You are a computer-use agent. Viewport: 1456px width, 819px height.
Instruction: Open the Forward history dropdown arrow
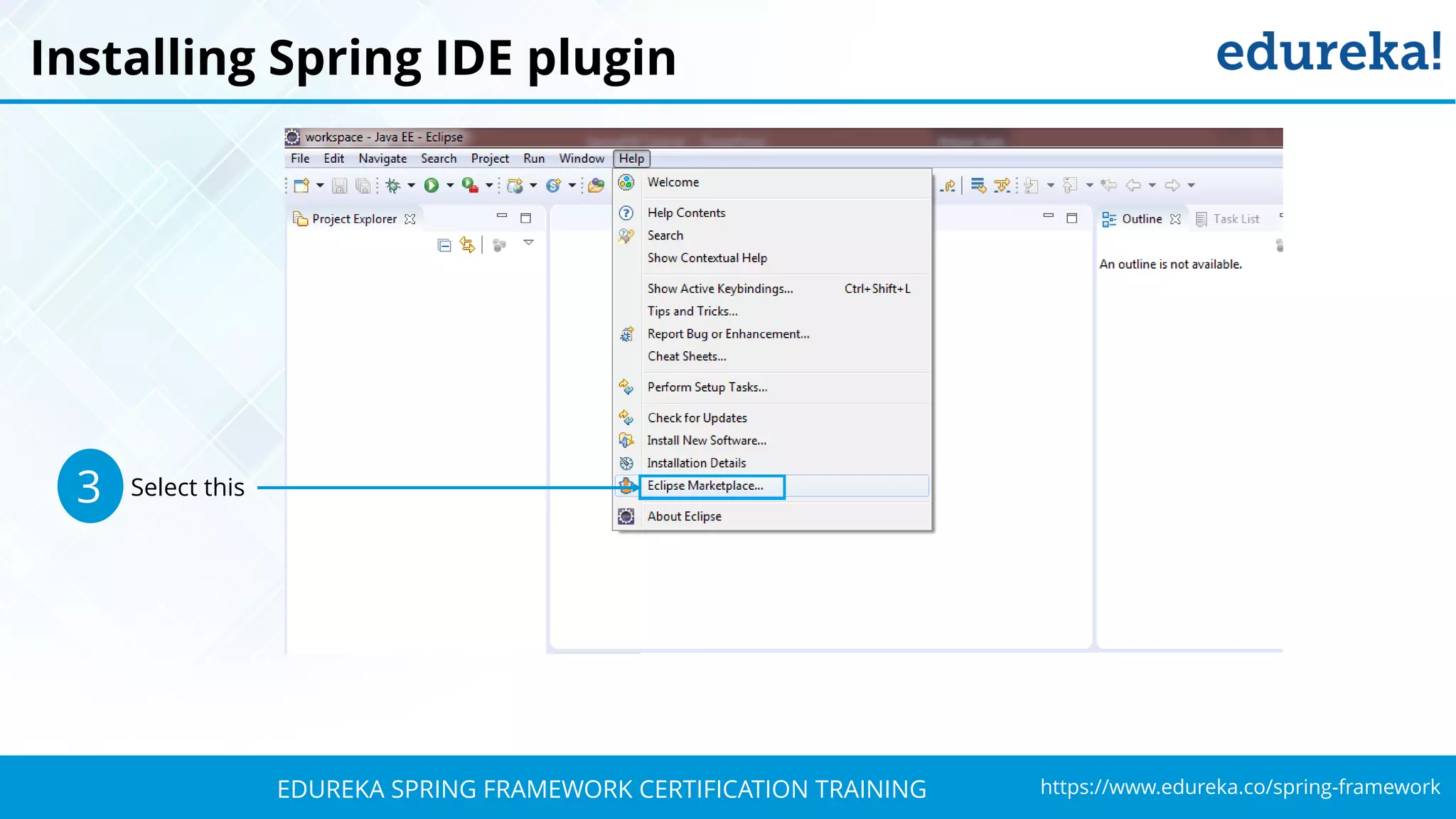coord(1192,186)
